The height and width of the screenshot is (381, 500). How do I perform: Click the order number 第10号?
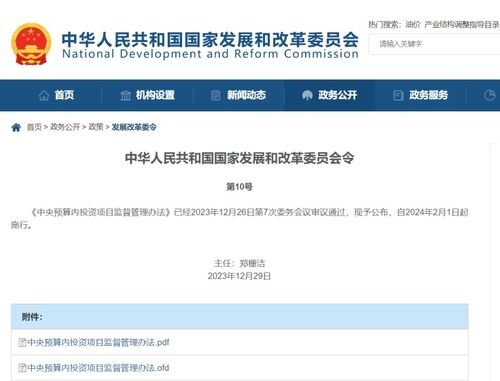tap(239, 187)
